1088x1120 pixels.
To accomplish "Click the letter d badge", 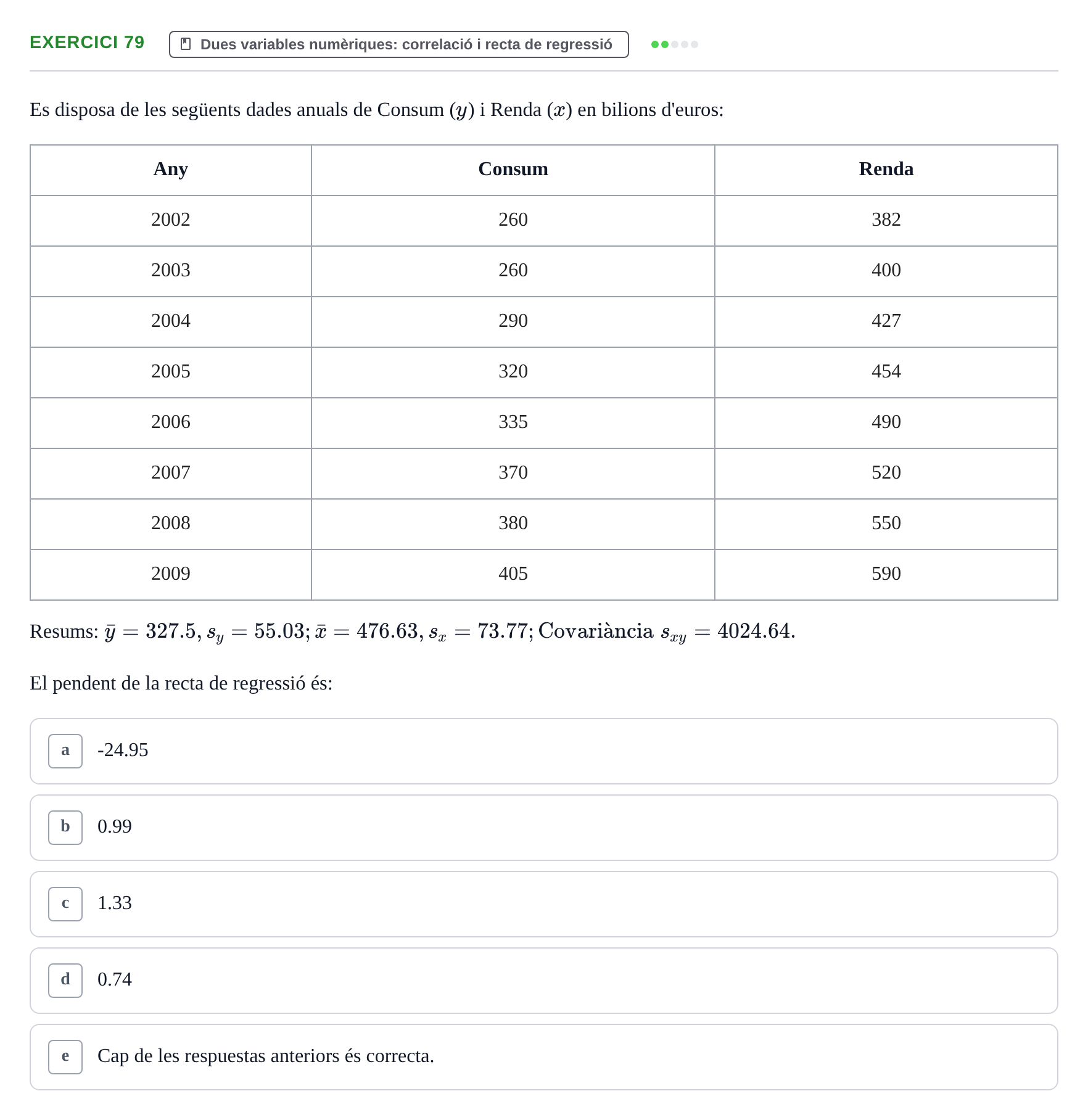I will coord(65,980).
